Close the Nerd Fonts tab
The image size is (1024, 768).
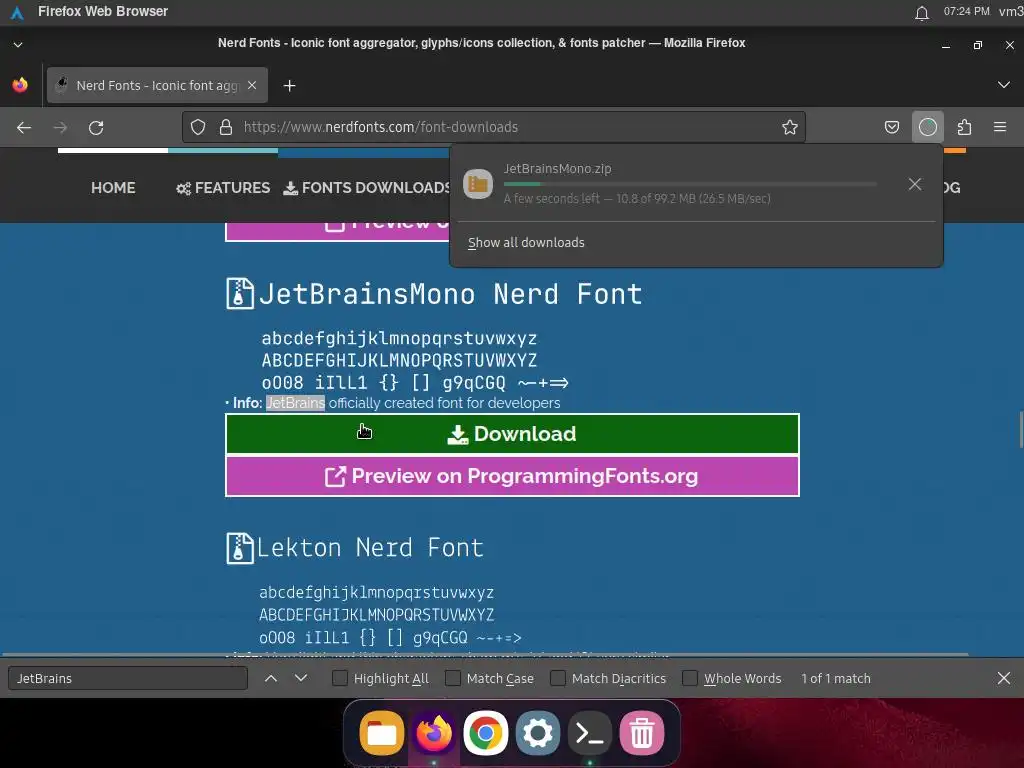(252, 86)
